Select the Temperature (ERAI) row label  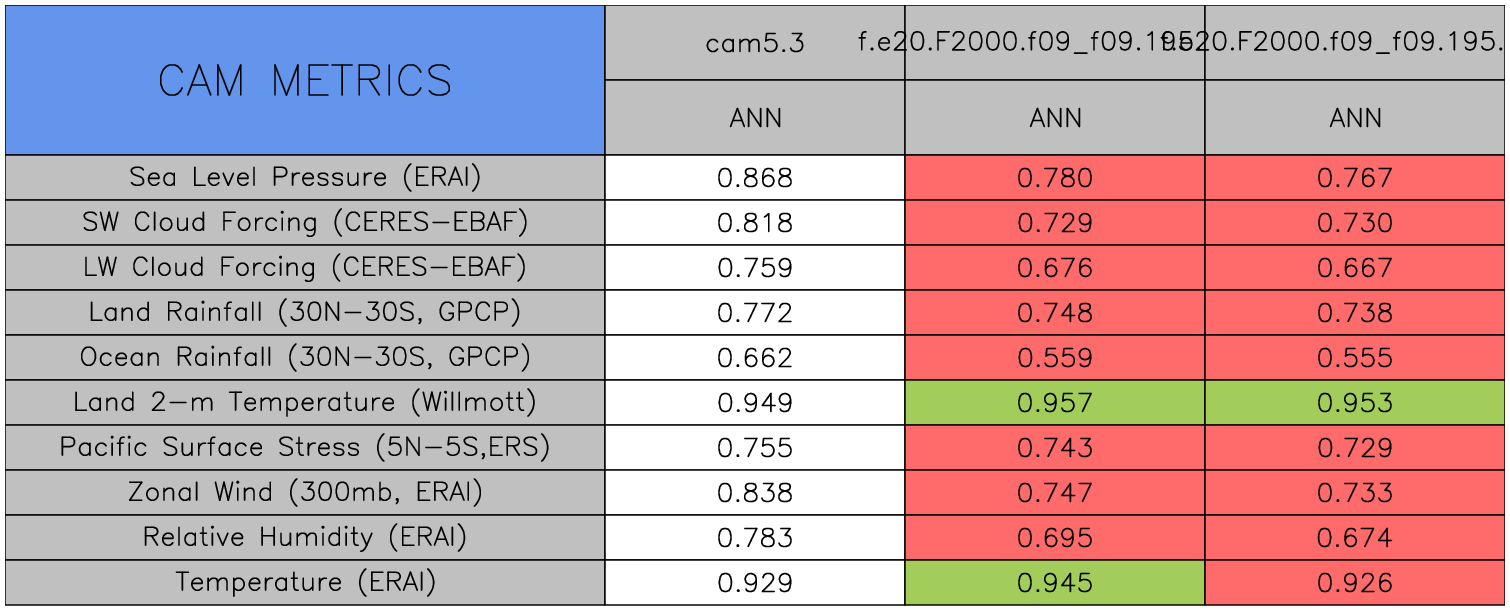coord(305,582)
